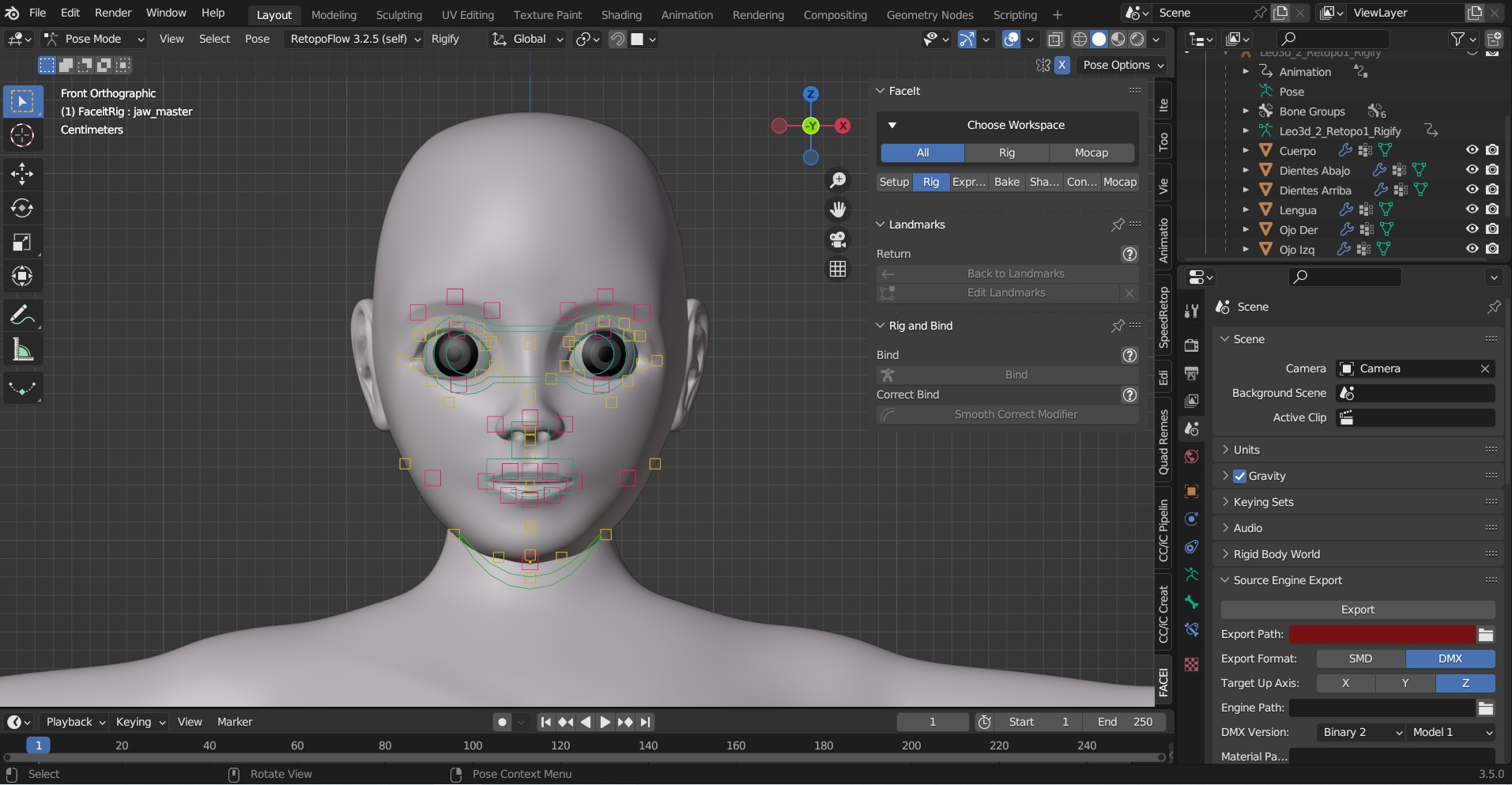Toggle camera view in the viewport
Screen dimensions: 1512x785
pos(838,240)
